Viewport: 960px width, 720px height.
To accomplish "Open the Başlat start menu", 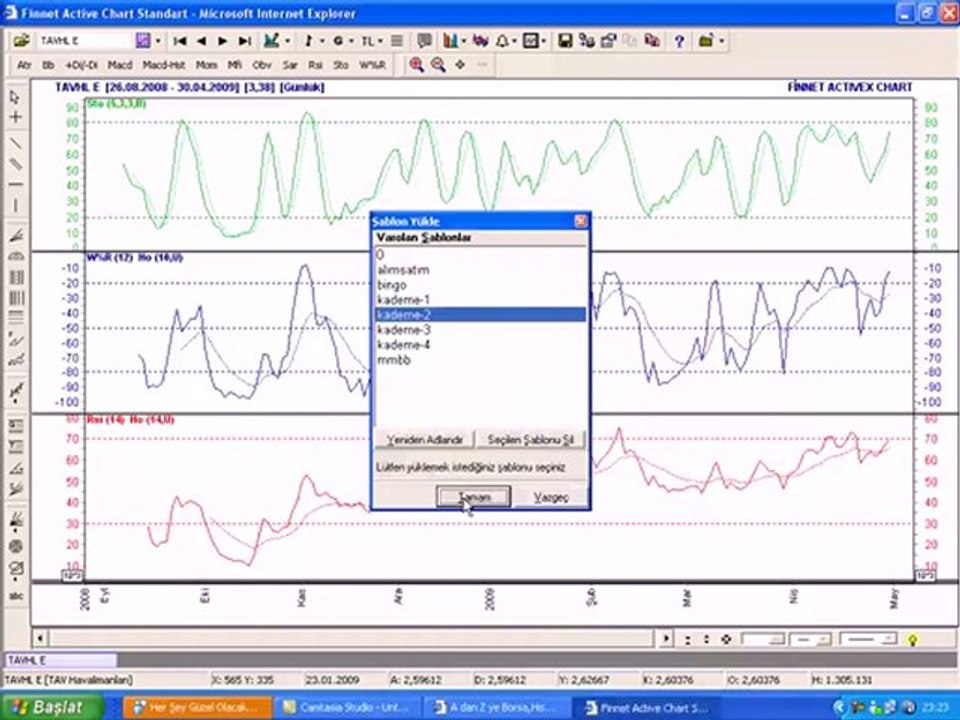I will pyautogui.click(x=52, y=707).
